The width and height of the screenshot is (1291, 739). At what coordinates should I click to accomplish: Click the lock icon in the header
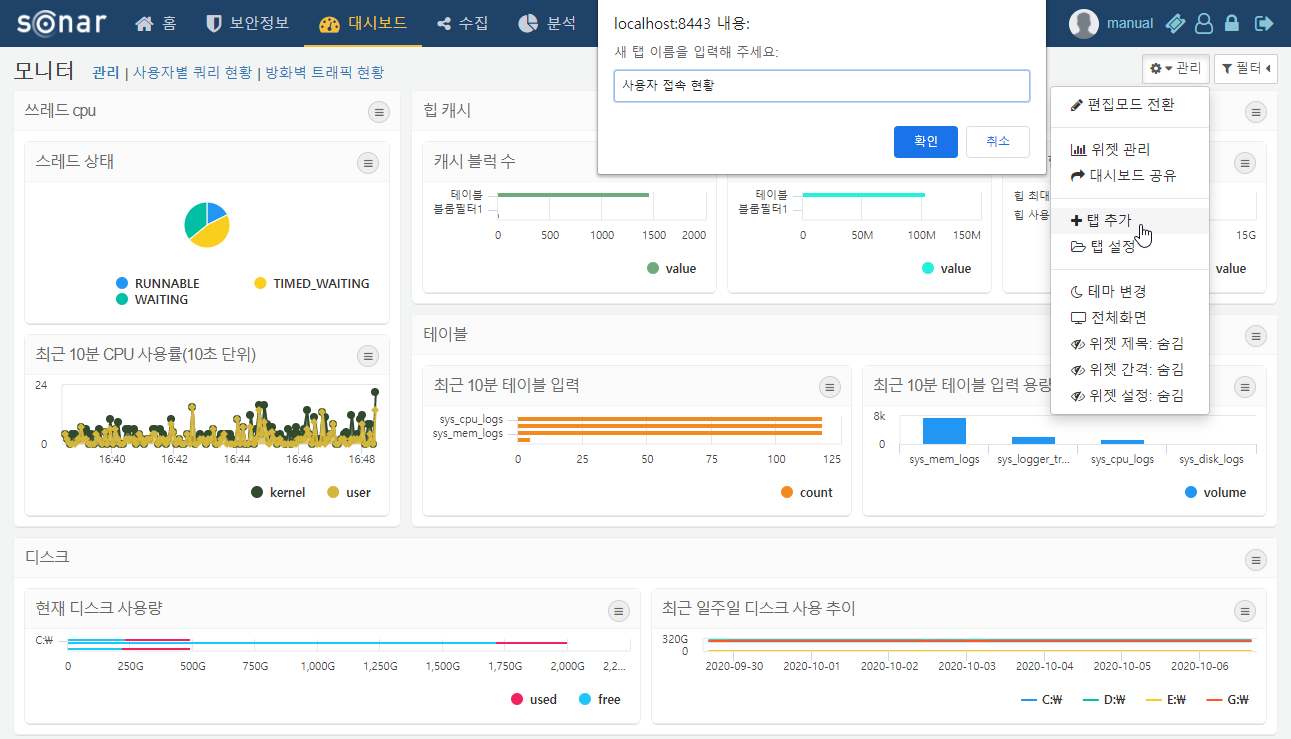click(1232, 23)
